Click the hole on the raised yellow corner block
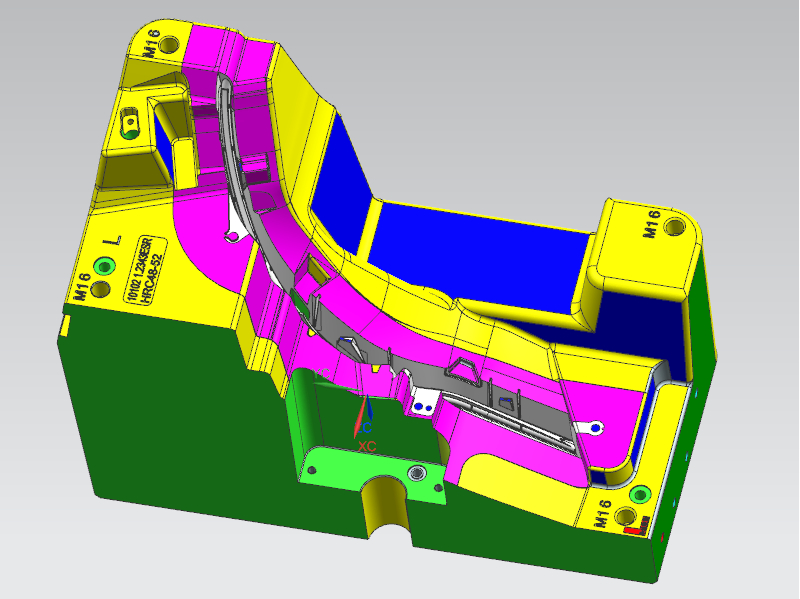800x599 pixels. point(674,226)
